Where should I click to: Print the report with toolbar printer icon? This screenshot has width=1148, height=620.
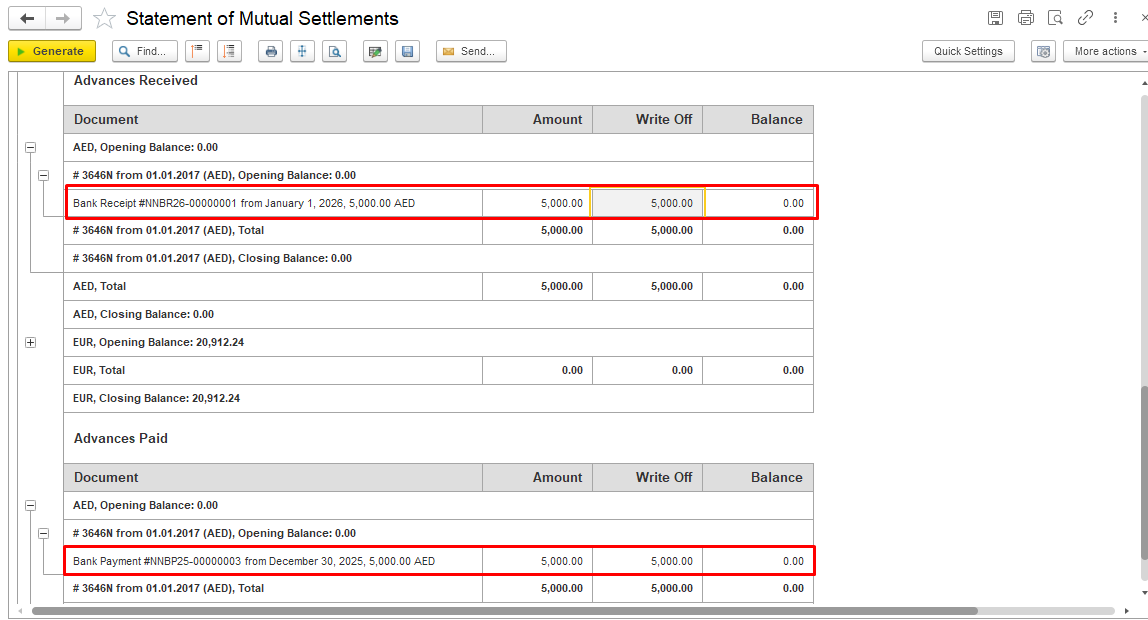point(271,51)
